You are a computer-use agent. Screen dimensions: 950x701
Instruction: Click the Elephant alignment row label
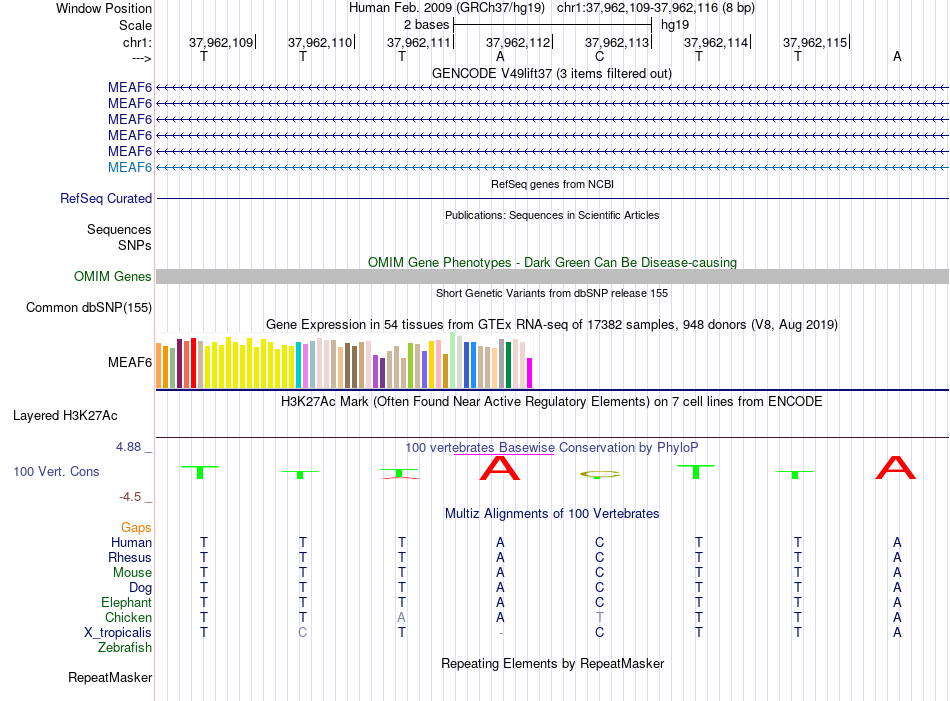127,602
